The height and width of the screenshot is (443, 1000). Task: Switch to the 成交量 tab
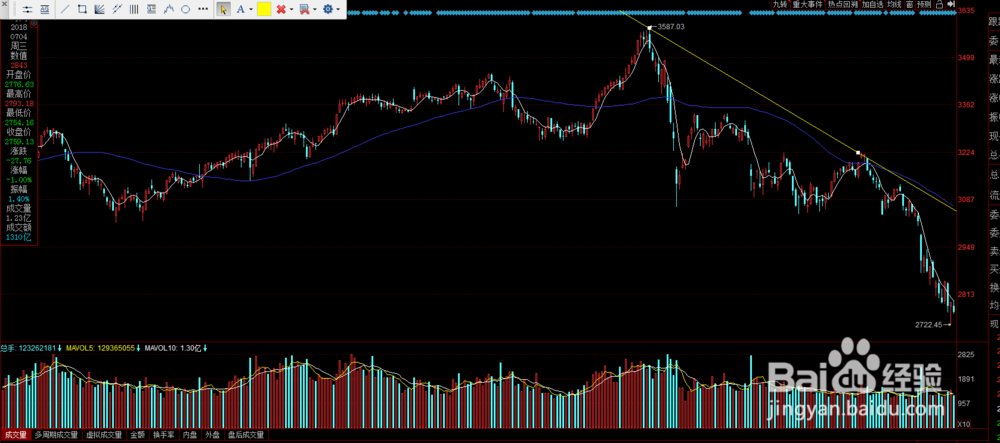pos(16,435)
